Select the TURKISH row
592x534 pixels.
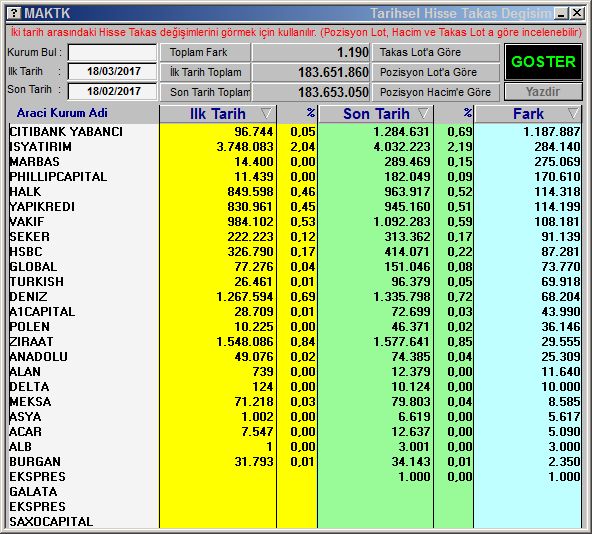[x=295, y=281]
